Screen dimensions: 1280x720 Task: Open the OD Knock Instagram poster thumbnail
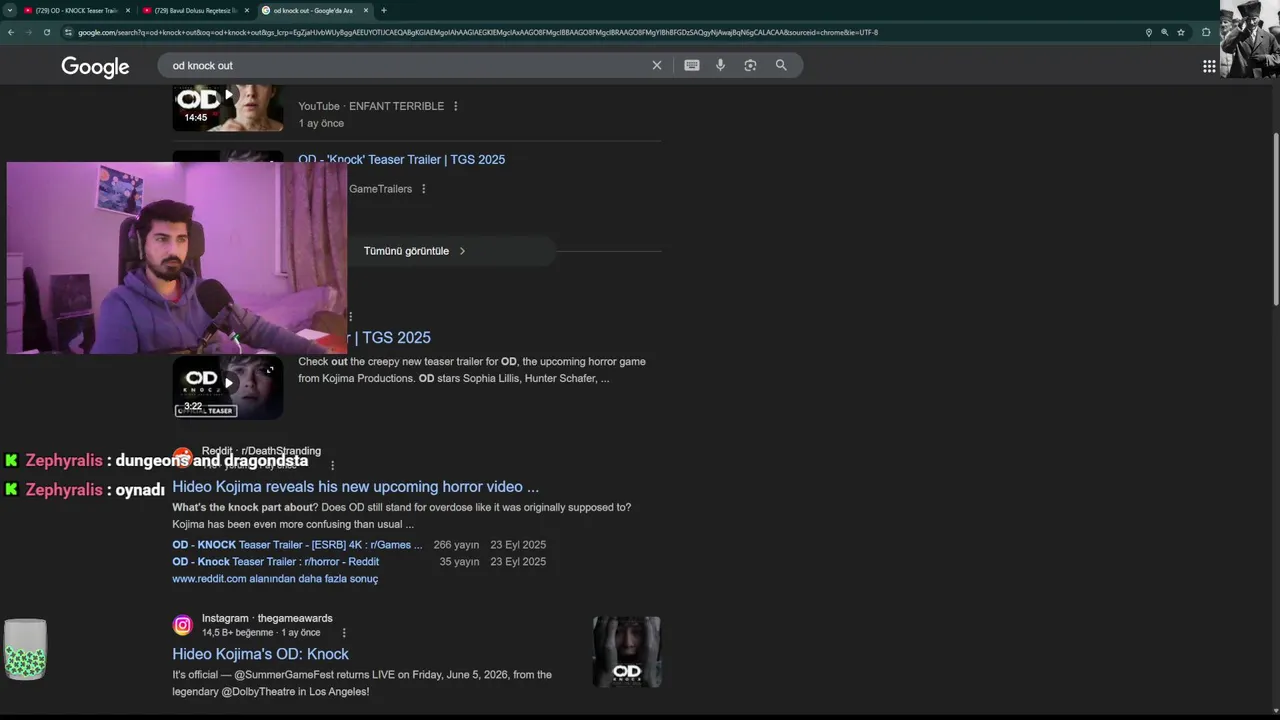(x=627, y=652)
